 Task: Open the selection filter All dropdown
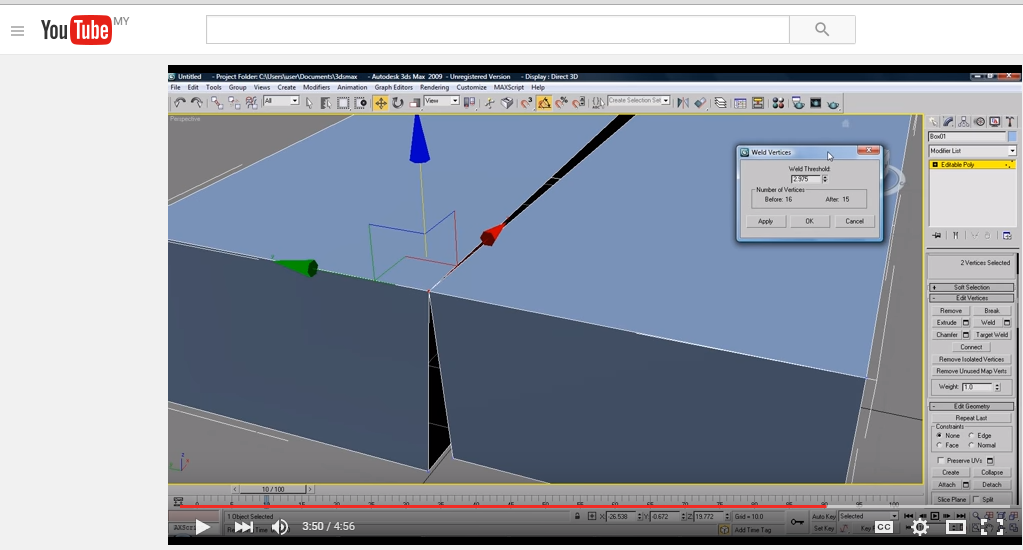(x=281, y=101)
